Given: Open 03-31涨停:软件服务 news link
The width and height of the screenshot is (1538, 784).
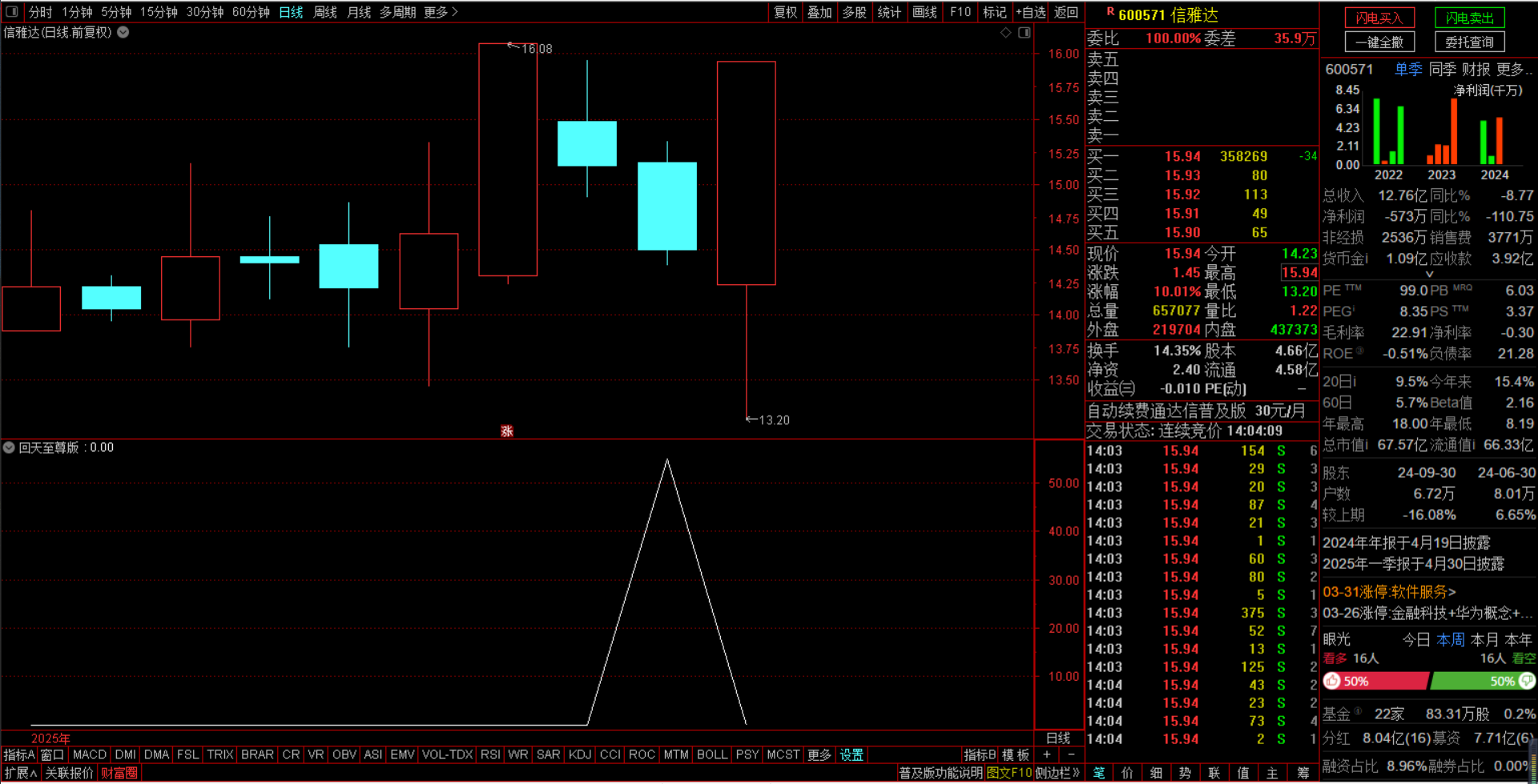Looking at the screenshot, I should tap(1389, 592).
